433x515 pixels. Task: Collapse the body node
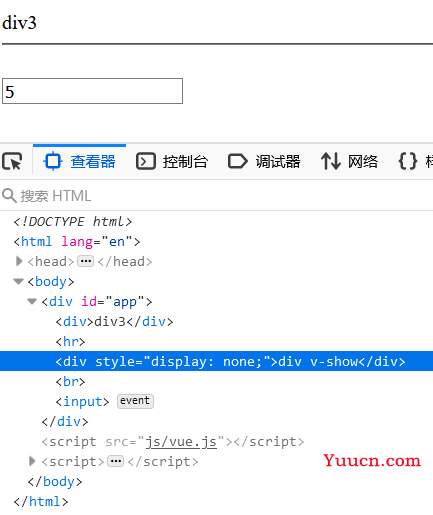click(x=18, y=282)
